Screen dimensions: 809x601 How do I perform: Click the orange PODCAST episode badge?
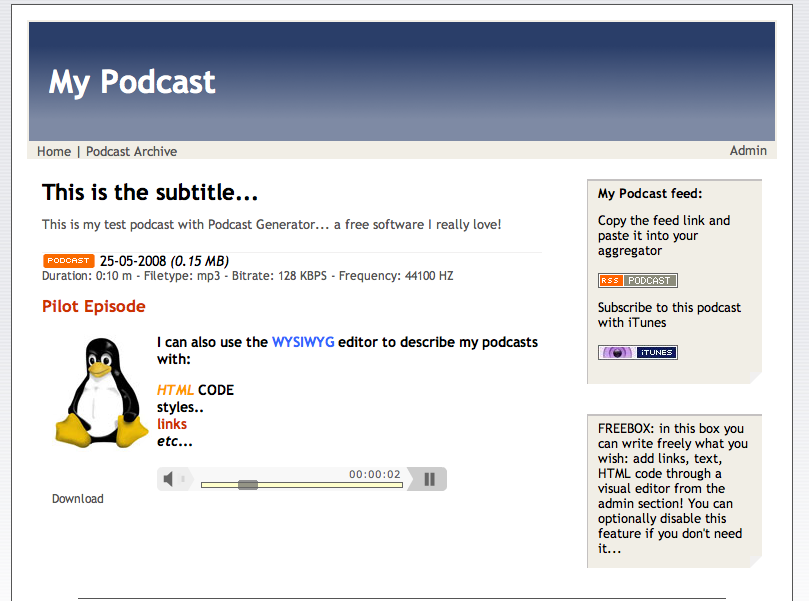pyautogui.click(x=67, y=260)
